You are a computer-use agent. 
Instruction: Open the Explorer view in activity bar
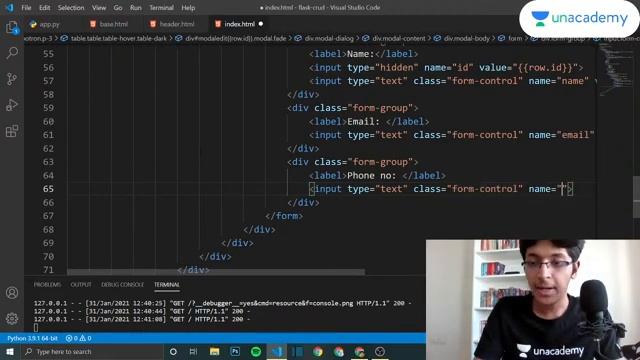click(x=12, y=27)
